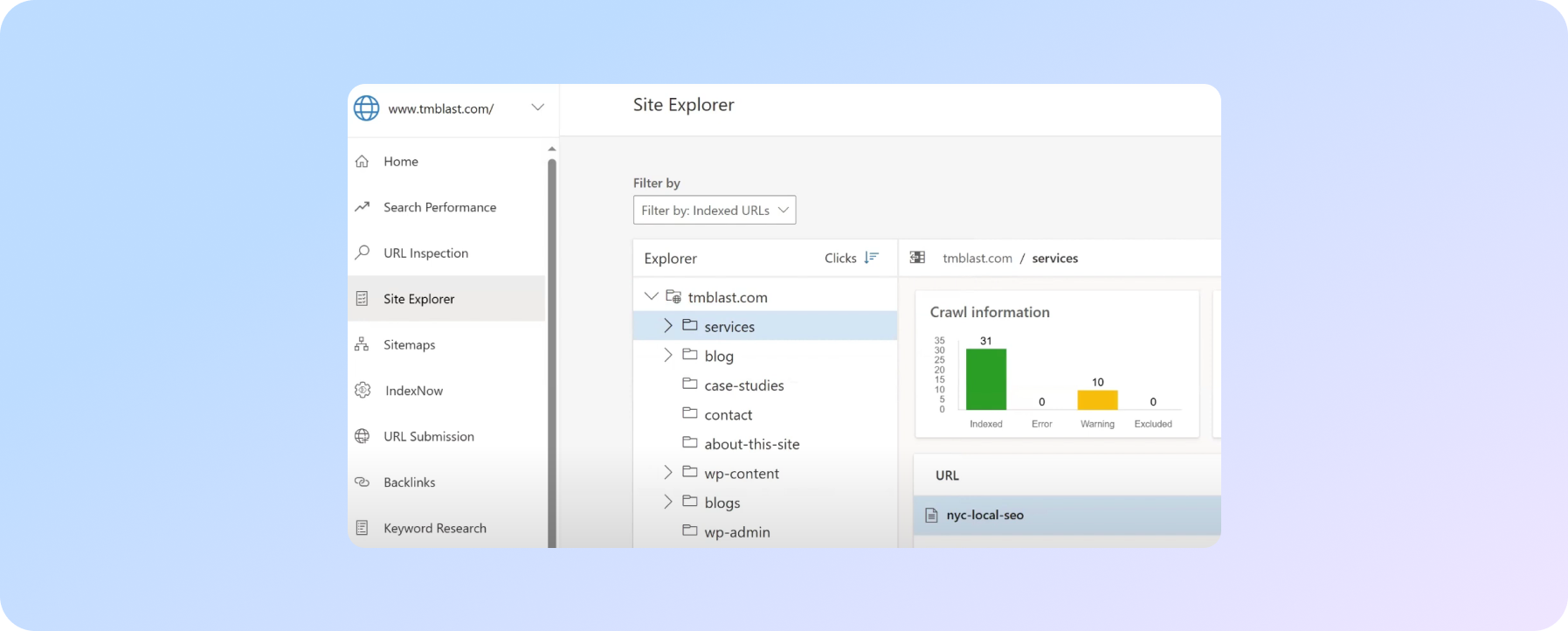Image resolution: width=1568 pixels, height=631 pixels.
Task: Select the services folder row
Action: pos(765,326)
